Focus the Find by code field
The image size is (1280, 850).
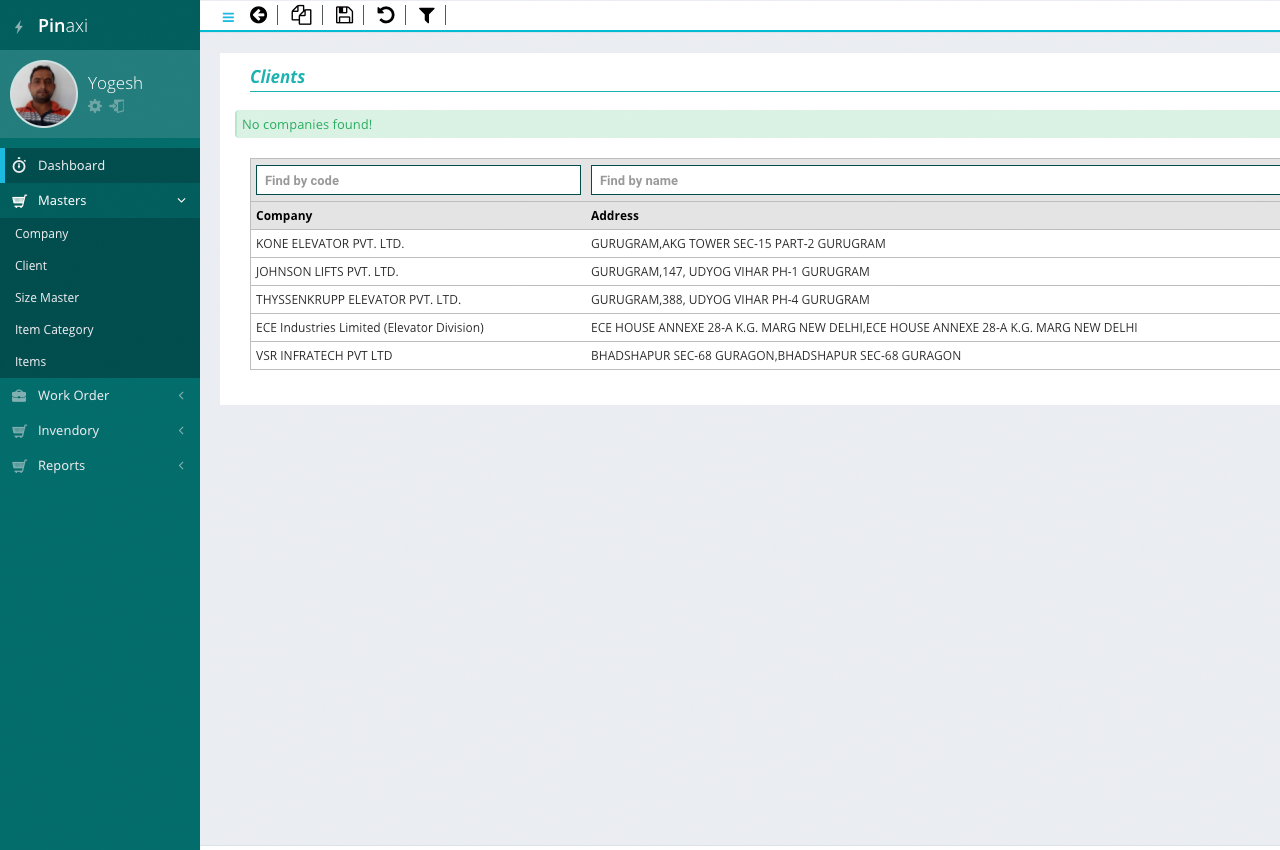click(418, 180)
